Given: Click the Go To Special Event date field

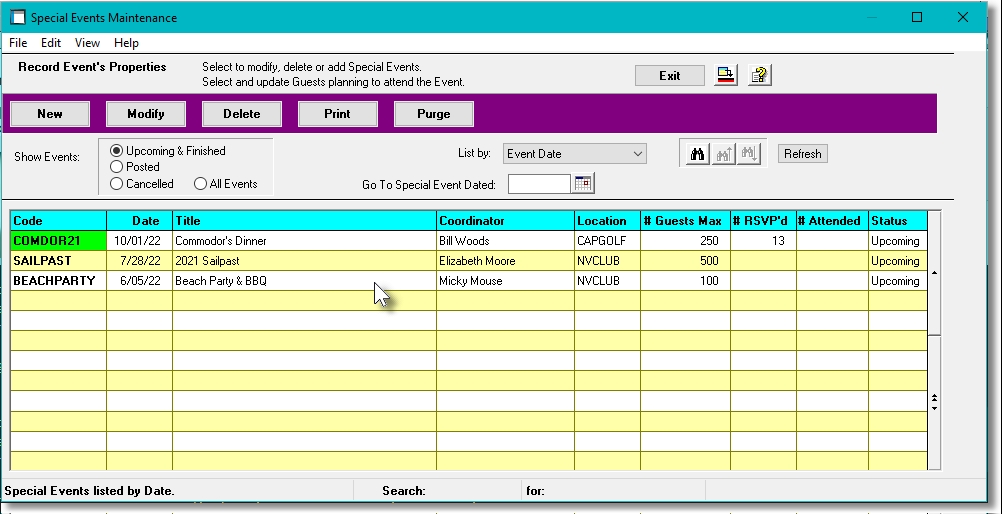Looking at the screenshot, I should coord(539,184).
